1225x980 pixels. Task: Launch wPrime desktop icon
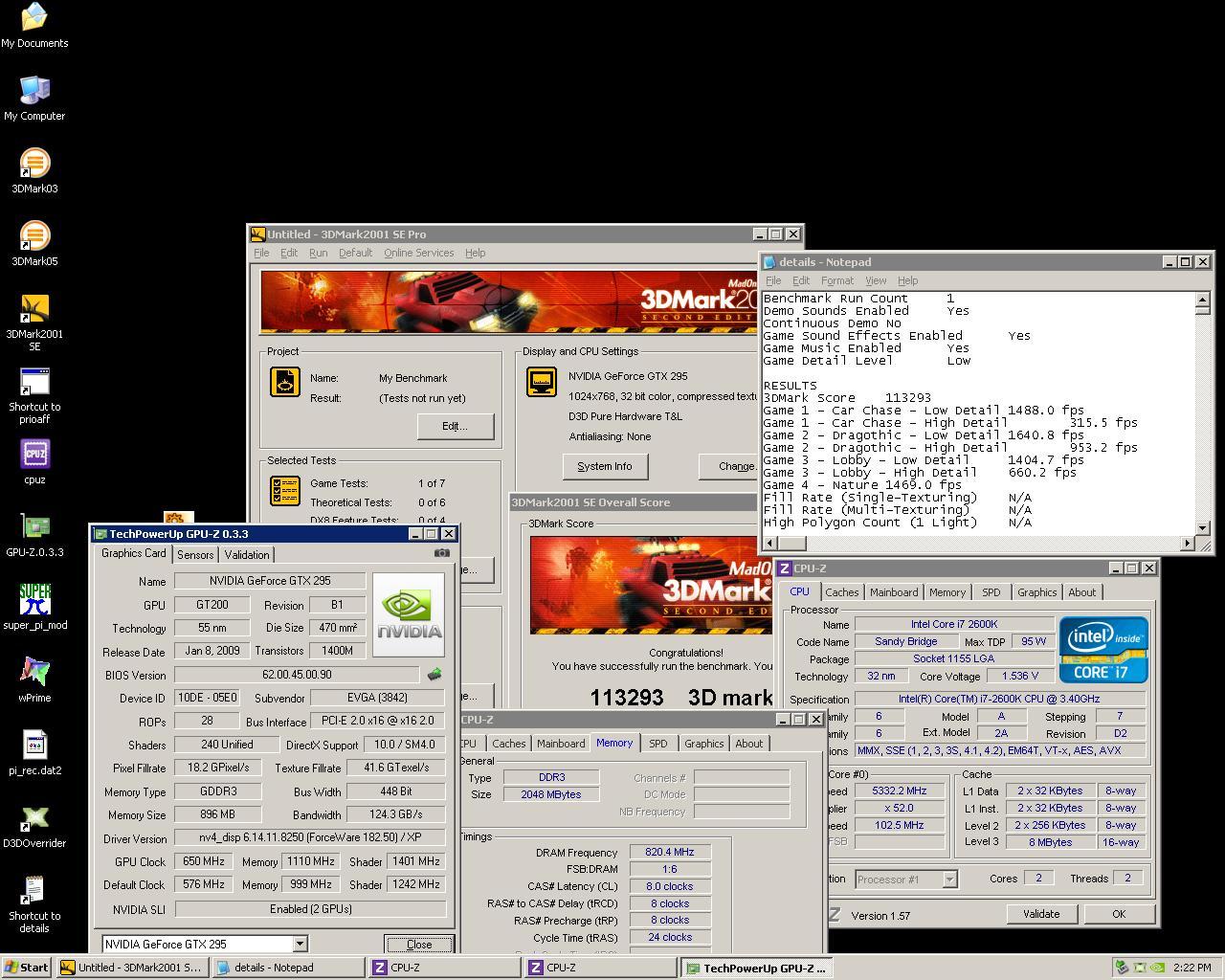click(34, 680)
